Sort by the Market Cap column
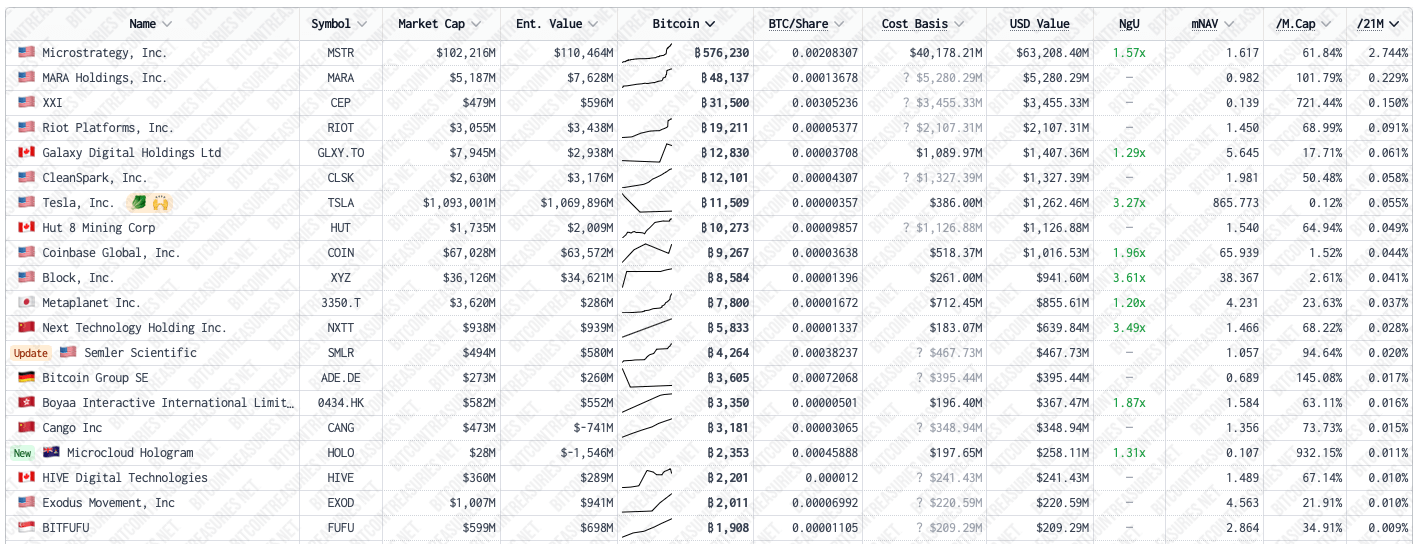 click(440, 24)
